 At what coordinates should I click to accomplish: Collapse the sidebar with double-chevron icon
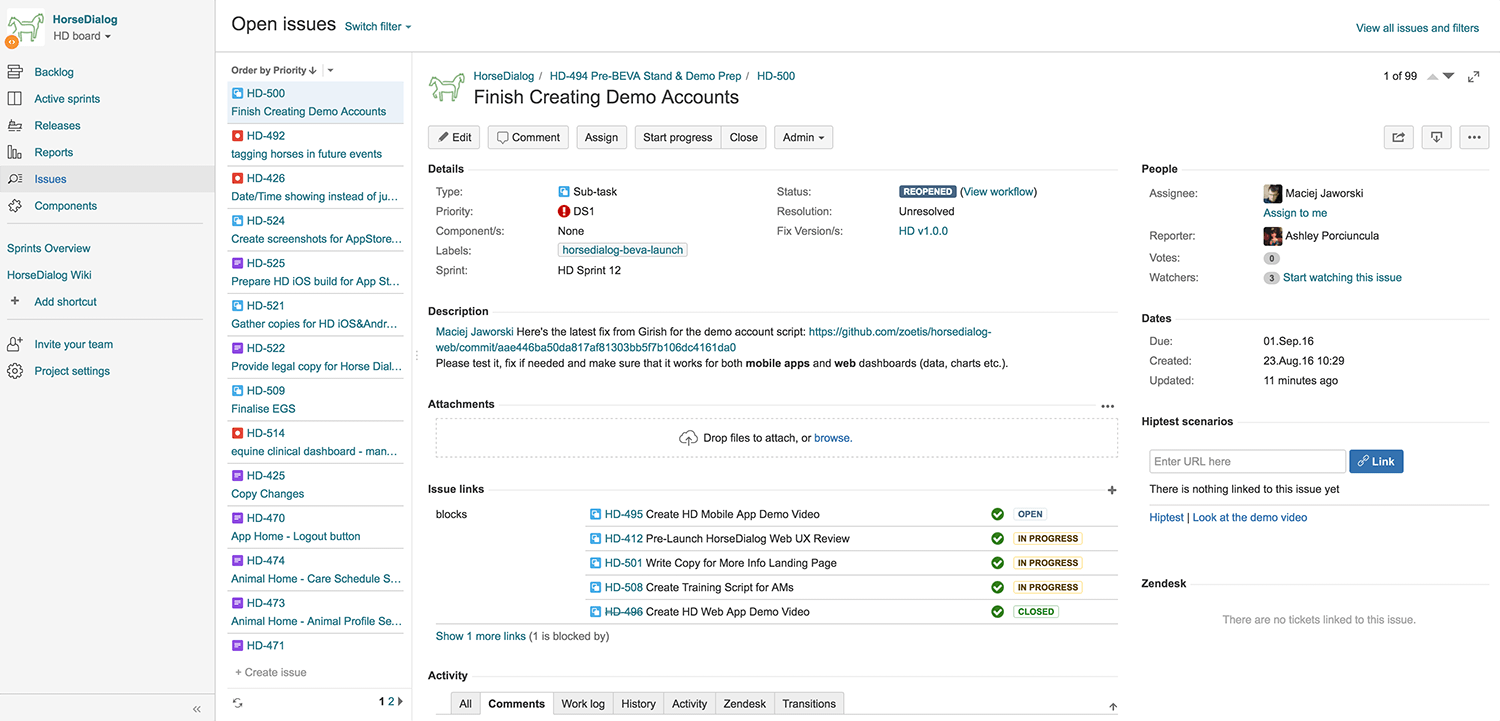click(x=197, y=709)
